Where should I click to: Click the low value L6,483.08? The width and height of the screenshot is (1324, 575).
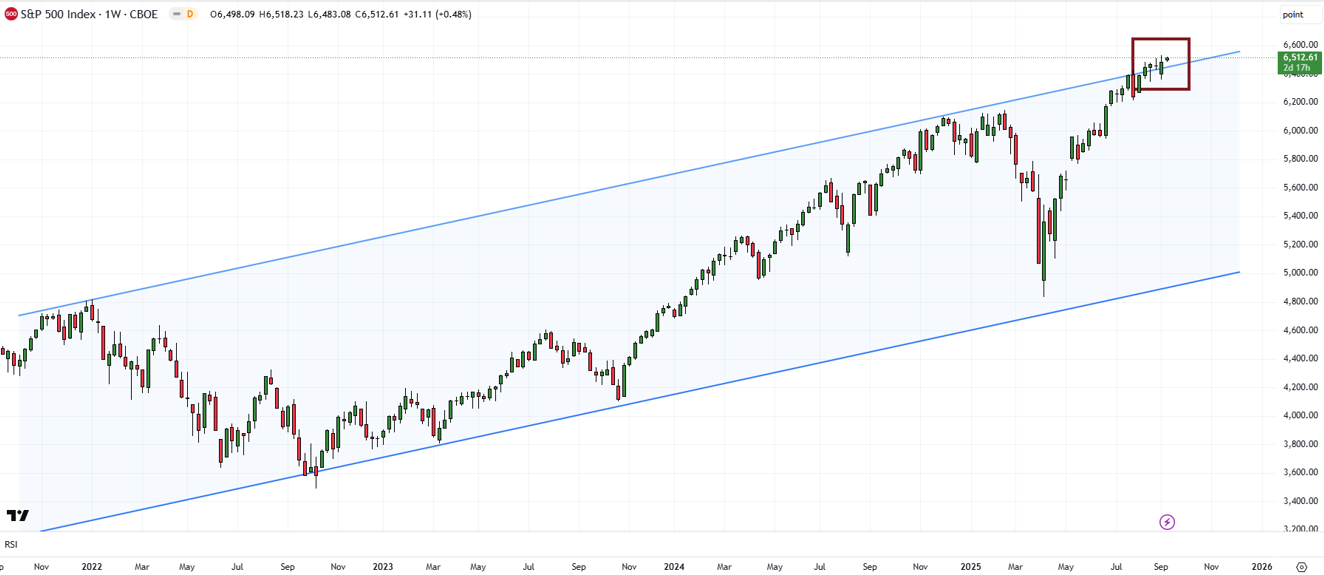(327, 14)
